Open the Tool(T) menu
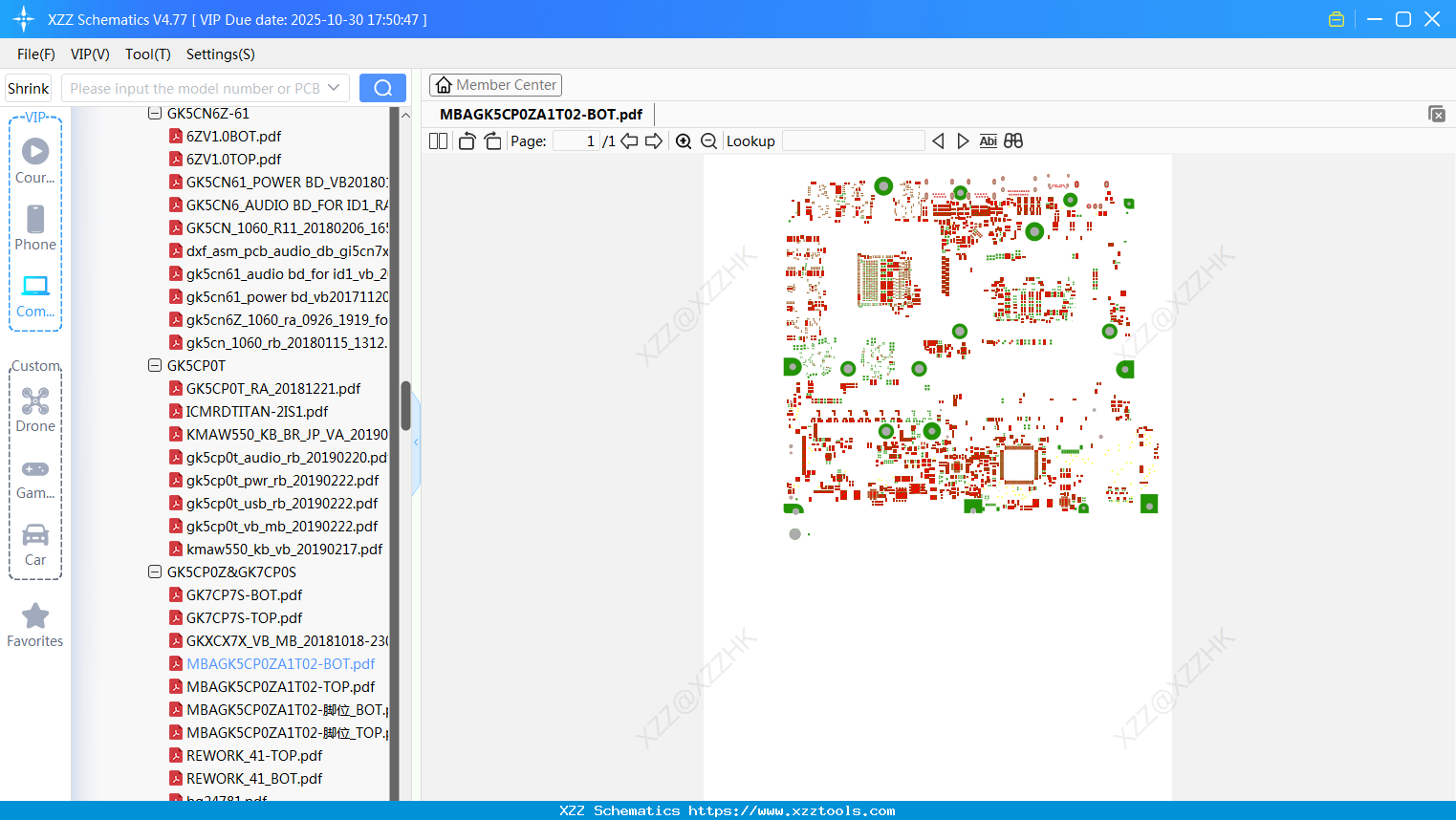This screenshot has width=1456, height=820. click(148, 54)
